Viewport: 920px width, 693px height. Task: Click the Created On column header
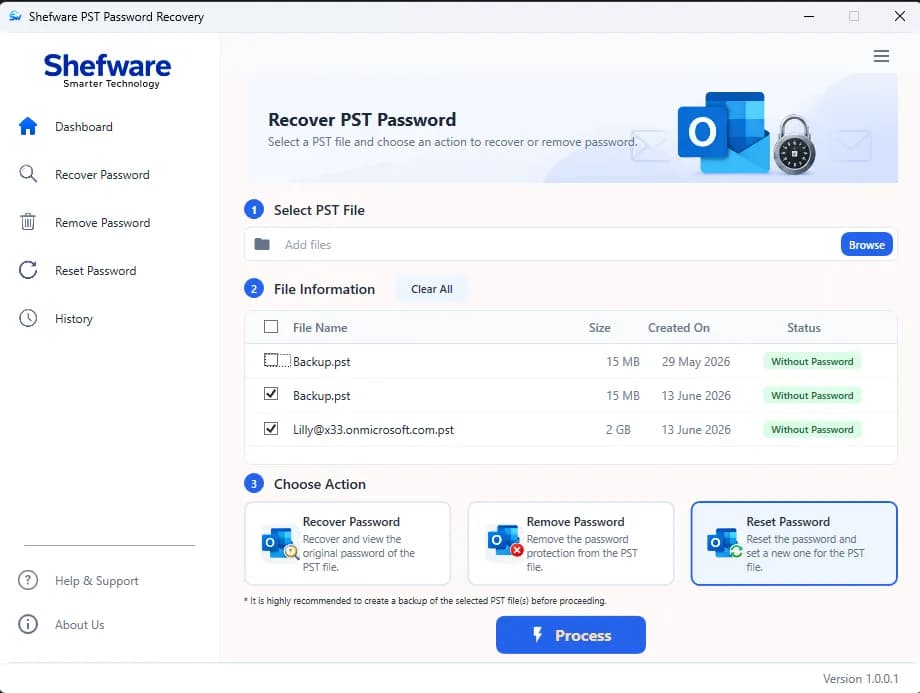pos(678,327)
